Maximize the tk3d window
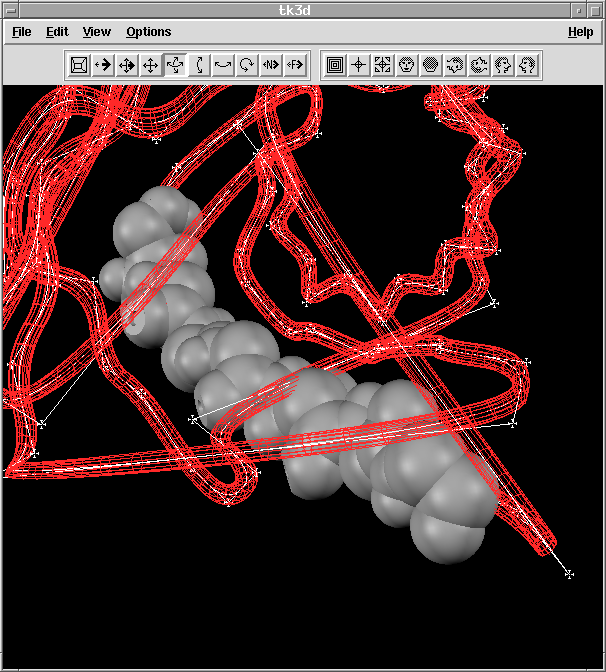Viewport: 606px width, 672px height. [x=595, y=10]
